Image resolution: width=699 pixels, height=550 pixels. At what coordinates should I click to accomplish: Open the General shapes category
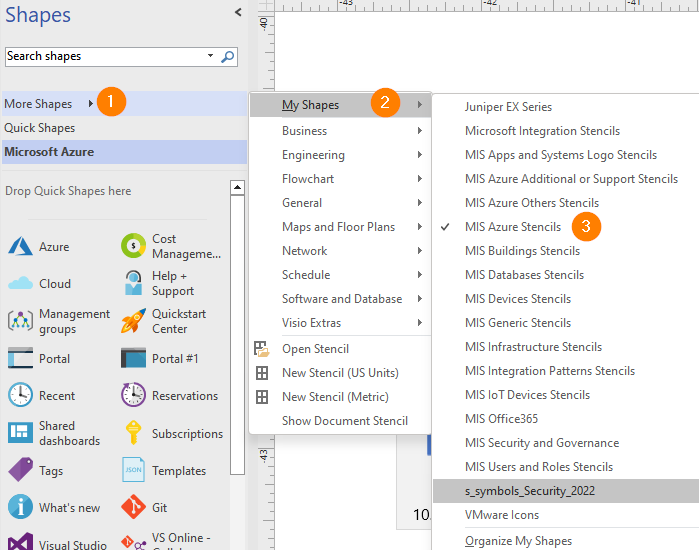(x=340, y=203)
